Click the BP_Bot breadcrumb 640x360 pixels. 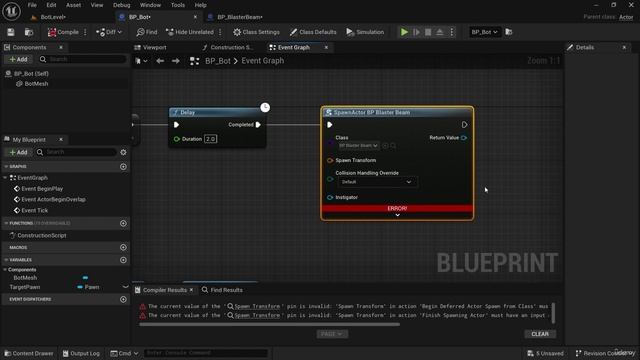218,61
